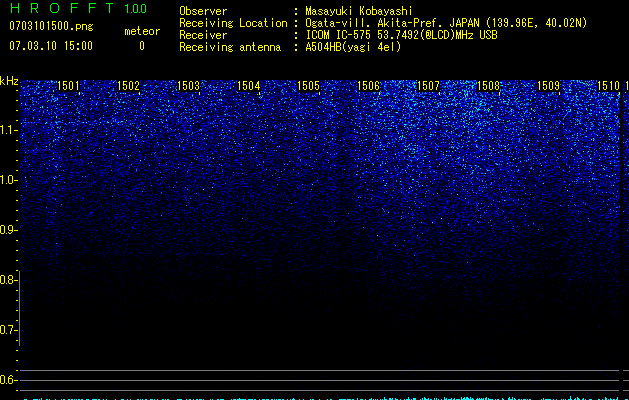This screenshot has height=400, width=629.
Task: Click the 1508 time marker
Action: click(488, 86)
